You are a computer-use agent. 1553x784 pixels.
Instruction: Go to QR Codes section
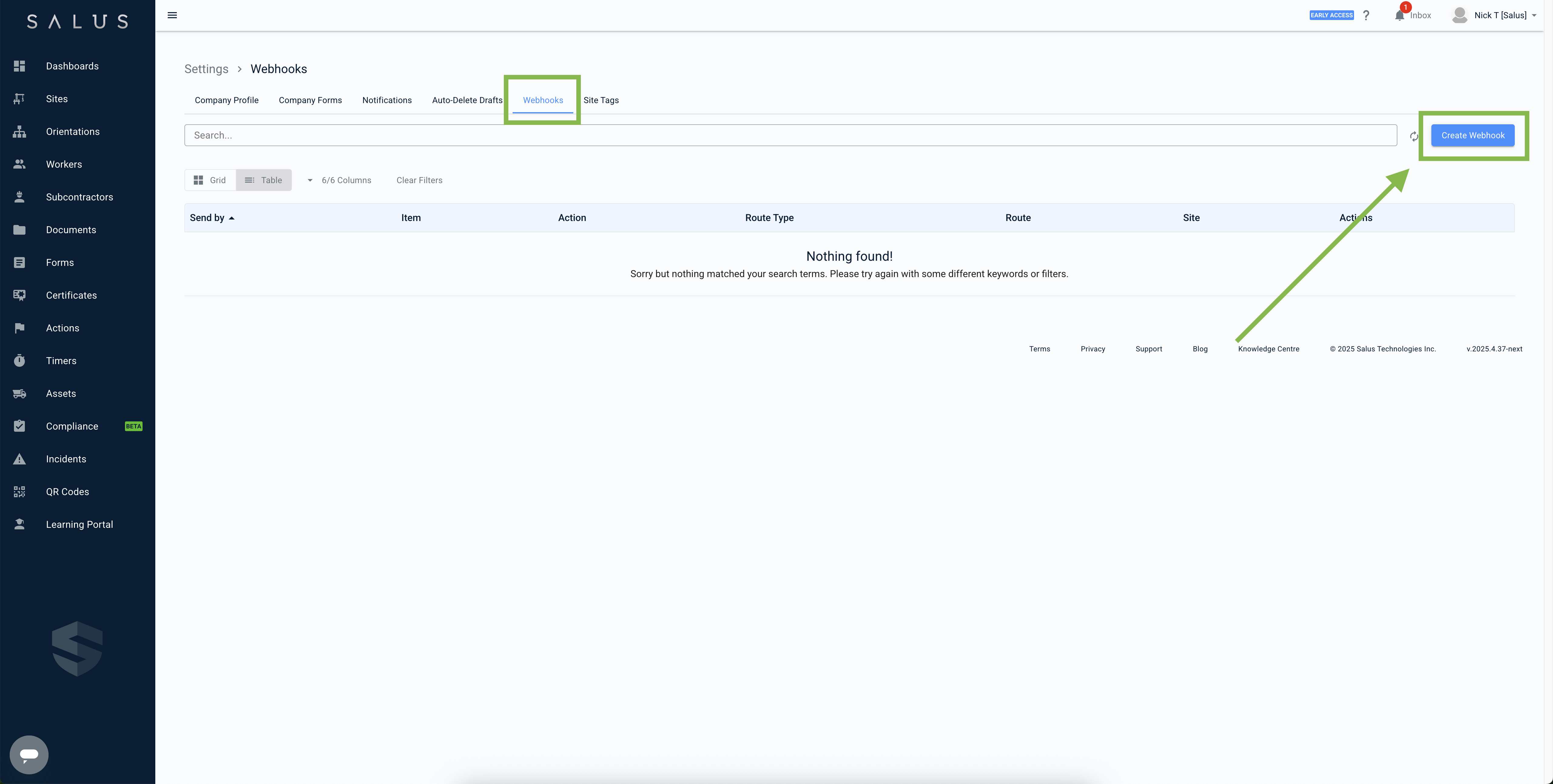tap(67, 492)
